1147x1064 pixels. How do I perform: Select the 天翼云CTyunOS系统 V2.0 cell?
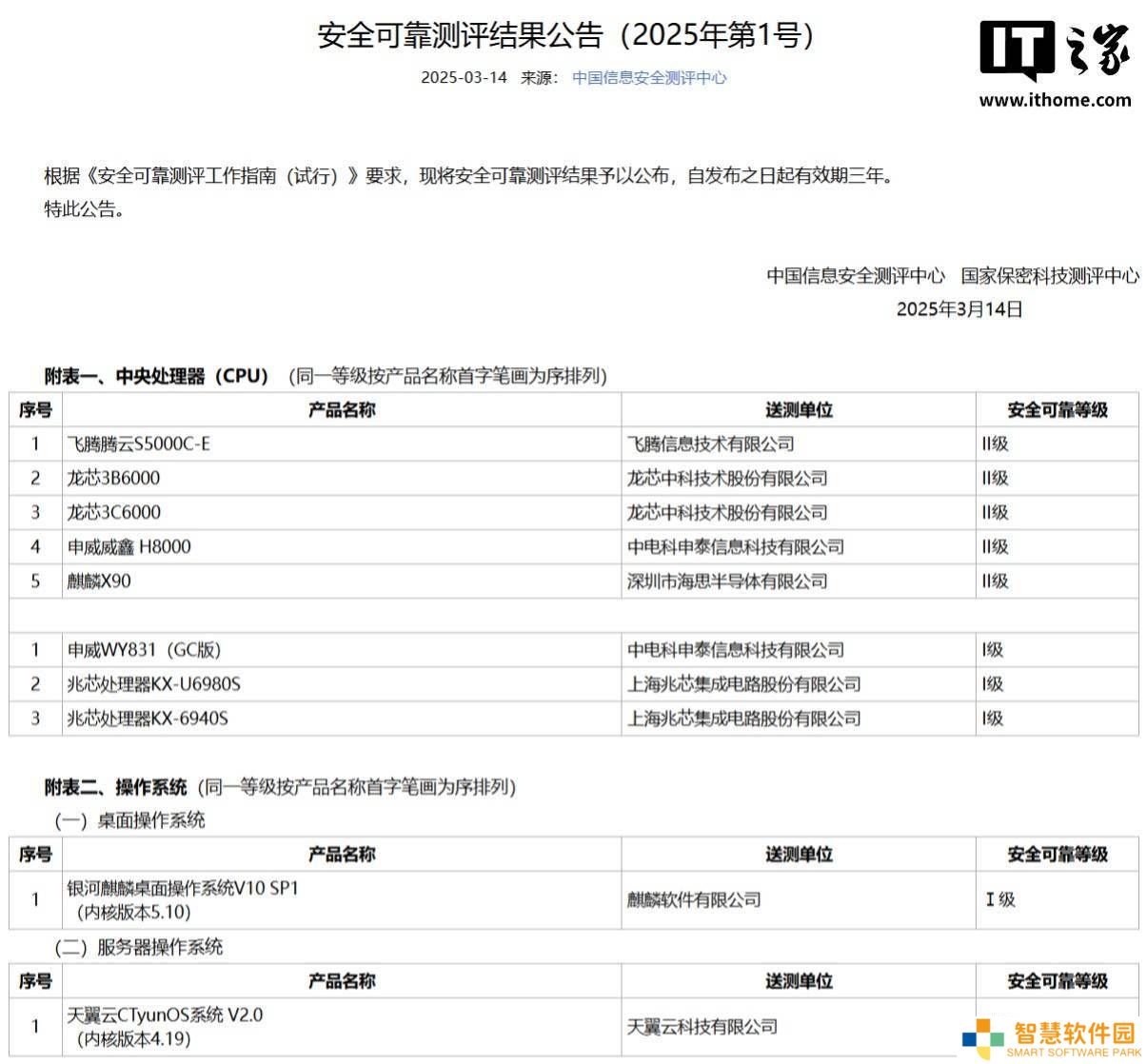click(342, 1027)
